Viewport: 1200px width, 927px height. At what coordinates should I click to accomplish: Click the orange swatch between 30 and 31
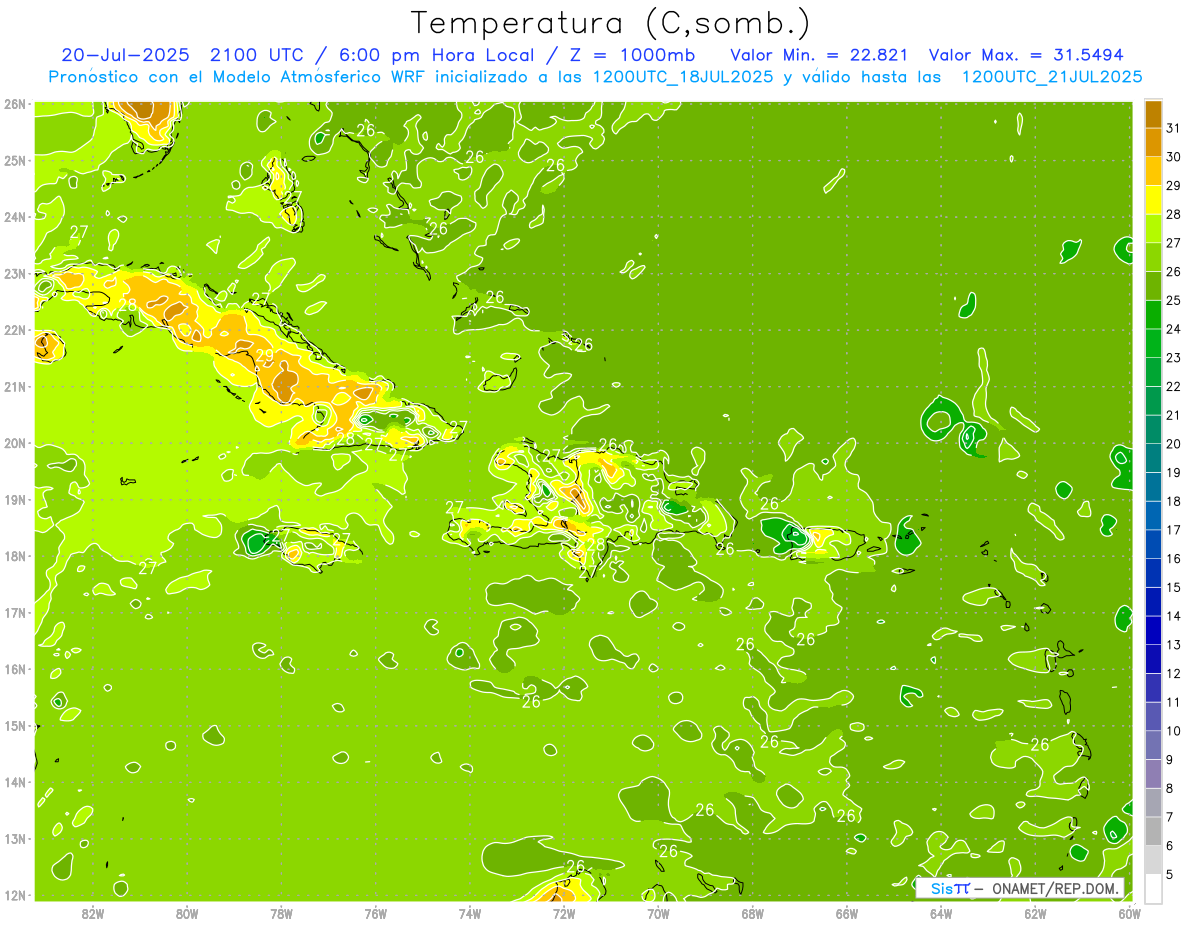click(1153, 143)
